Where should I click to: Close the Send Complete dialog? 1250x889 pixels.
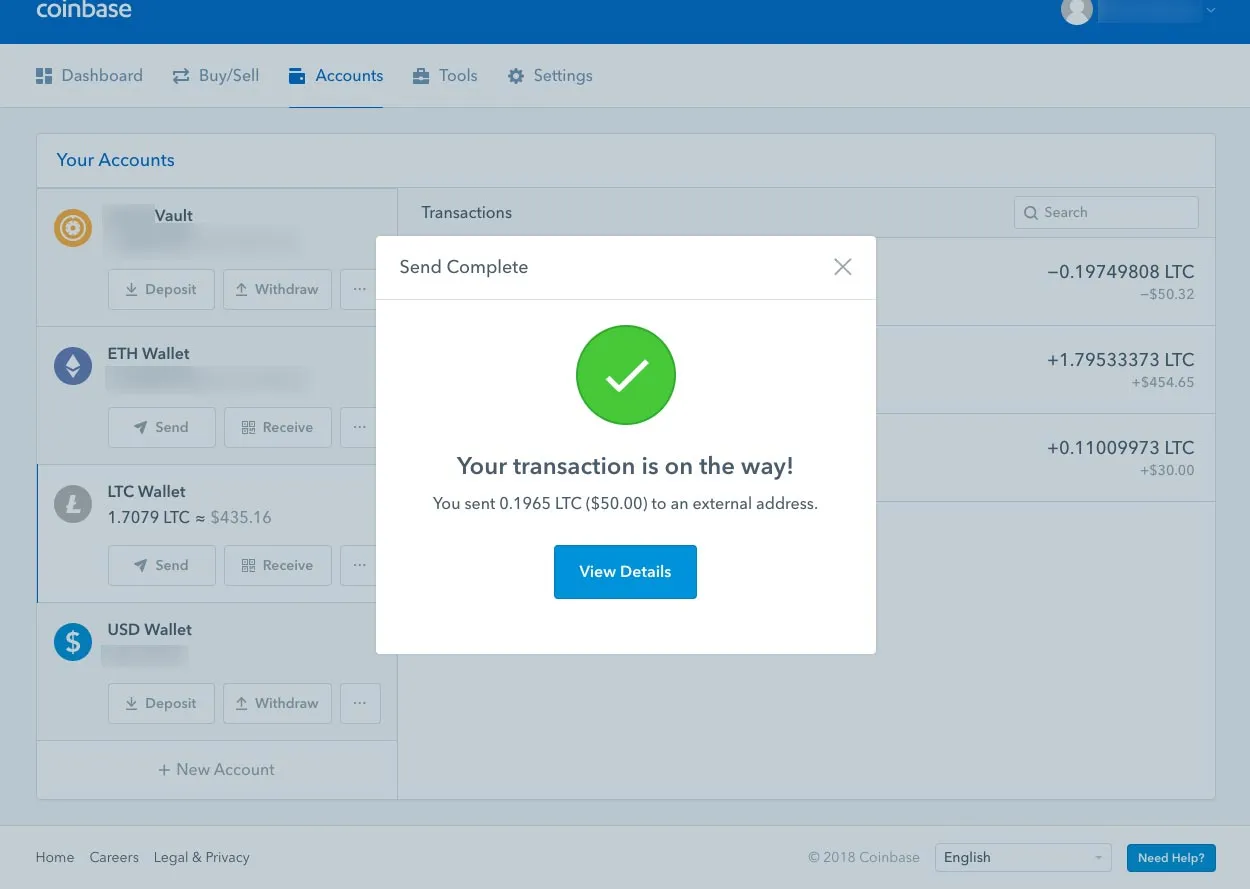pyautogui.click(x=843, y=266)
